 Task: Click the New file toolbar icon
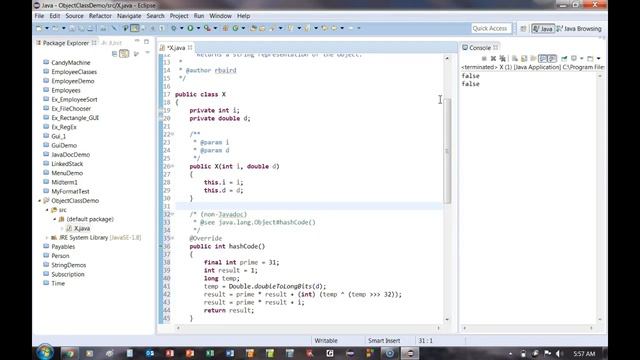pos(39,28)
